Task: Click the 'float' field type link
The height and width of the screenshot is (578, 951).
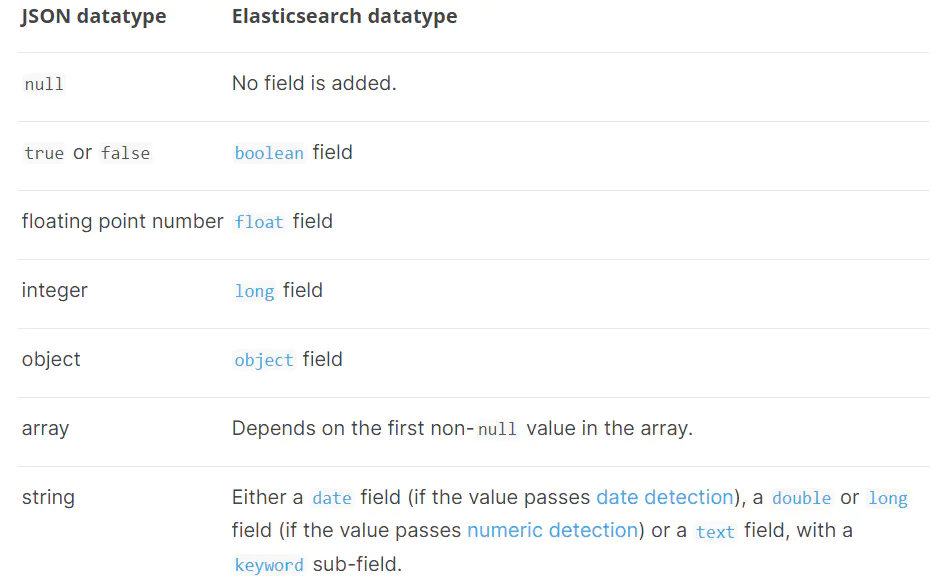Action: [x=259, y=222]
